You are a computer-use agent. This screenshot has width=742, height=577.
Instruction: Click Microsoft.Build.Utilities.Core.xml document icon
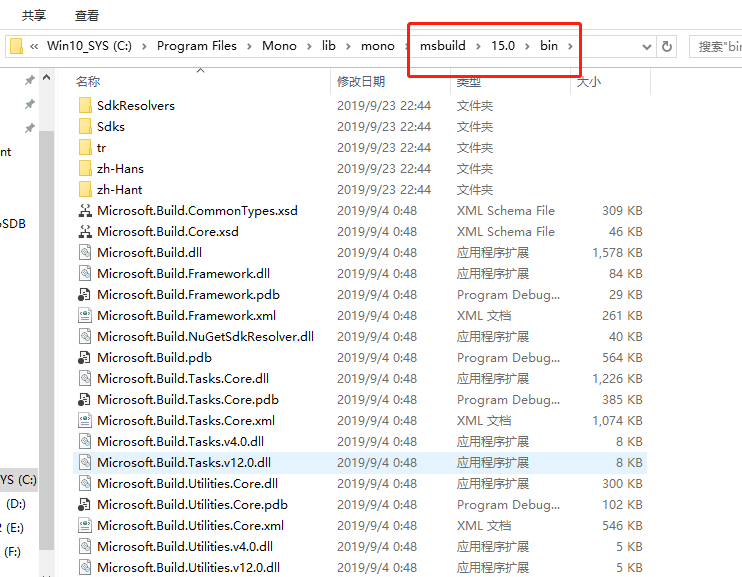pos(85,525)
